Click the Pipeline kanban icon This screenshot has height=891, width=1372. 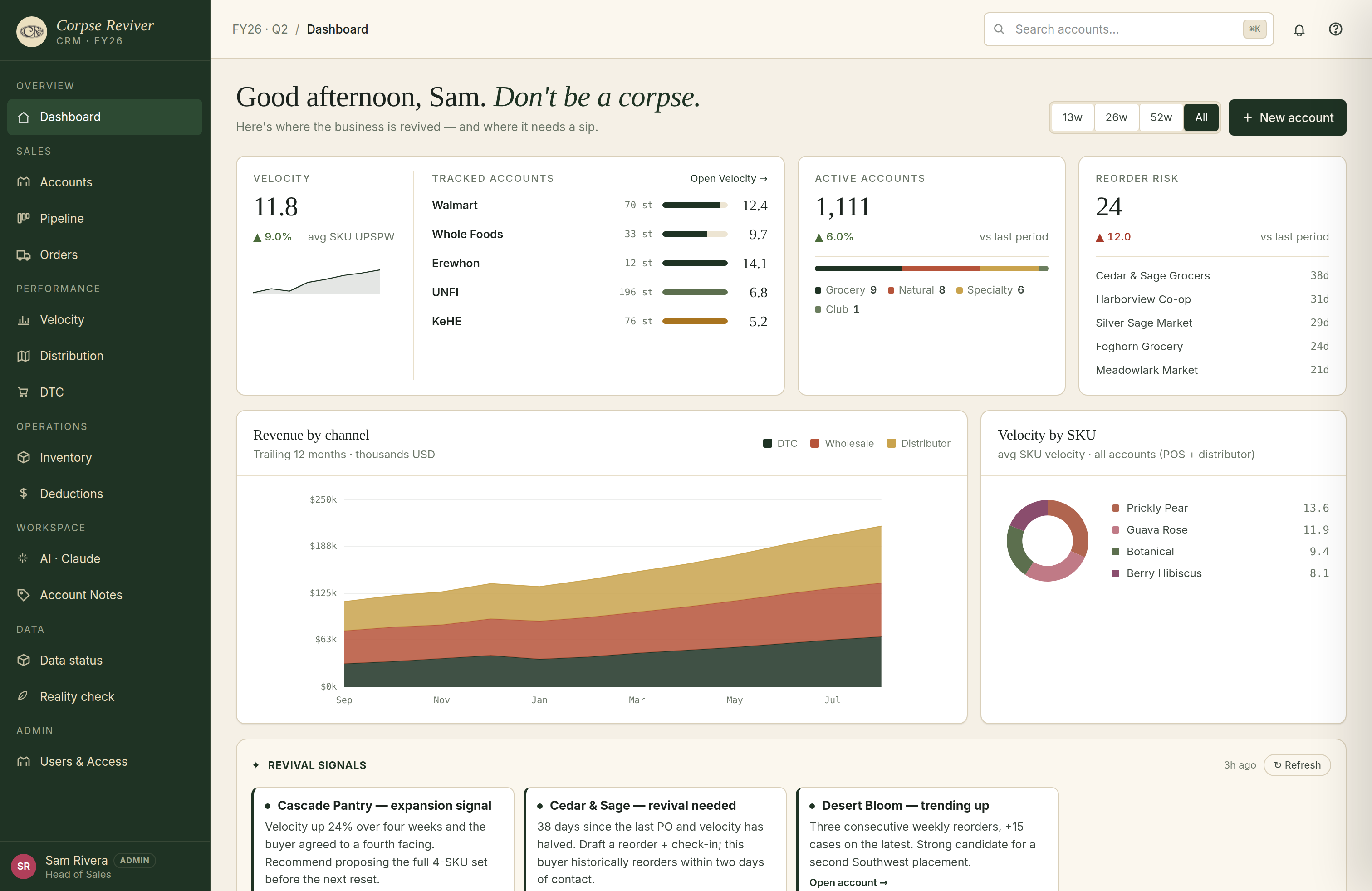[x=24, y=218]
